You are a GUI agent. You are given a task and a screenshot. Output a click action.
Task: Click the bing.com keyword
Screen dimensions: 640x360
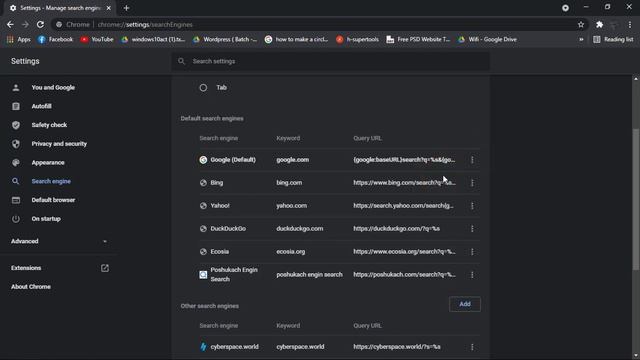pos(289,183)
